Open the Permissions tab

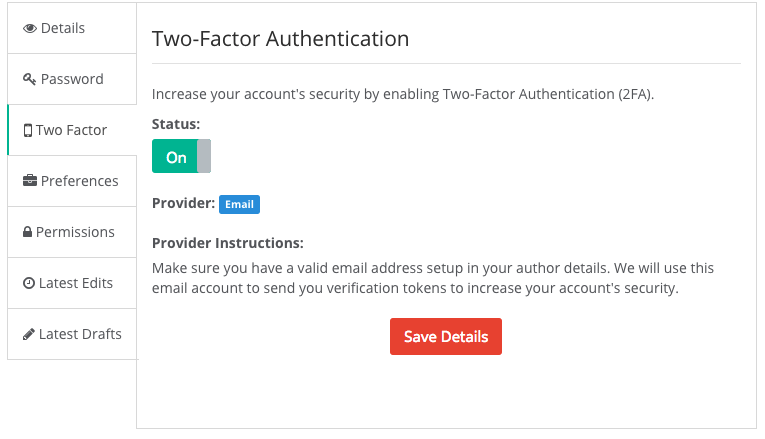[75, 233]
